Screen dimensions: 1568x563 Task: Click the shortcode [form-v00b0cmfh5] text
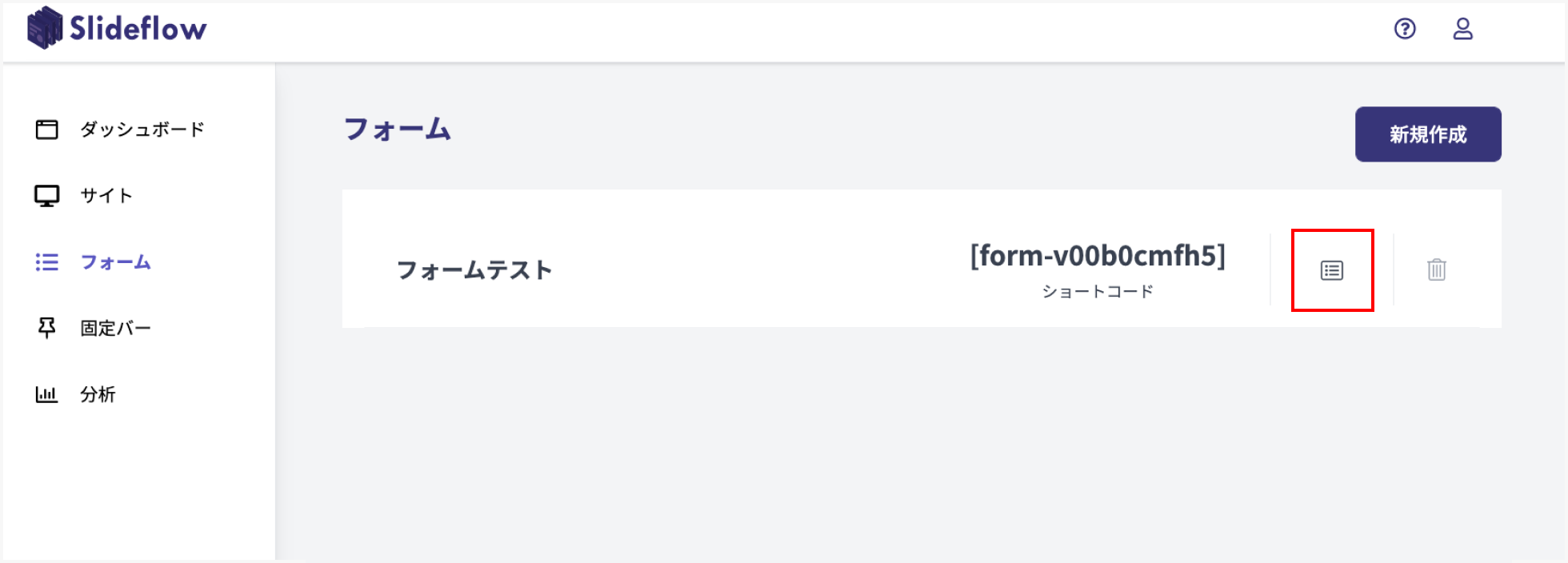[1098, 256]
